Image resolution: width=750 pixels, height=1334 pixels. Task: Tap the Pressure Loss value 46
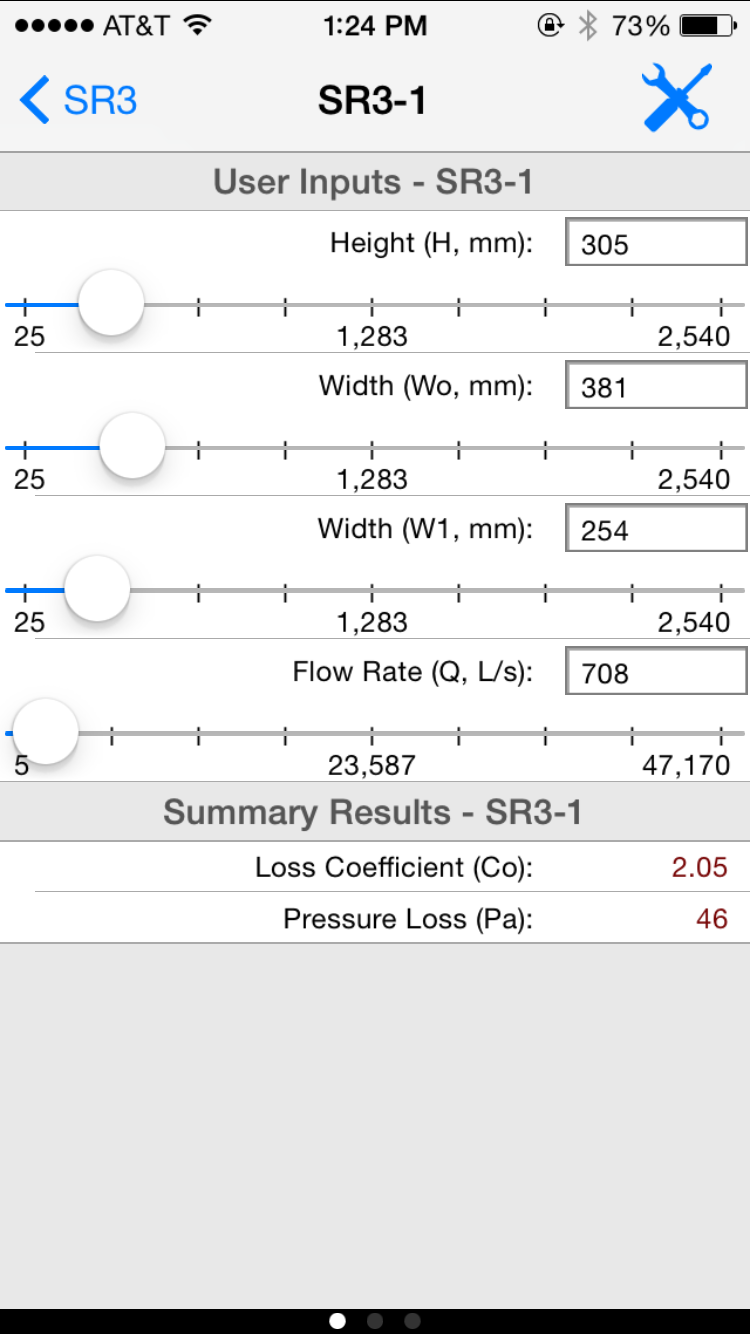point(711,918)
